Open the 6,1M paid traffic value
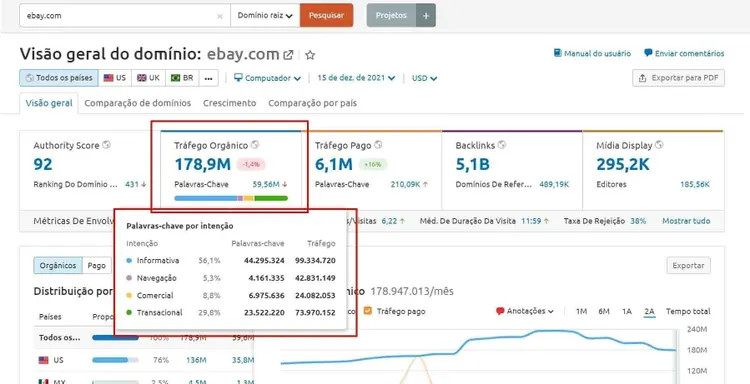The height and width of the screenshot is (384, 750). 333,165
